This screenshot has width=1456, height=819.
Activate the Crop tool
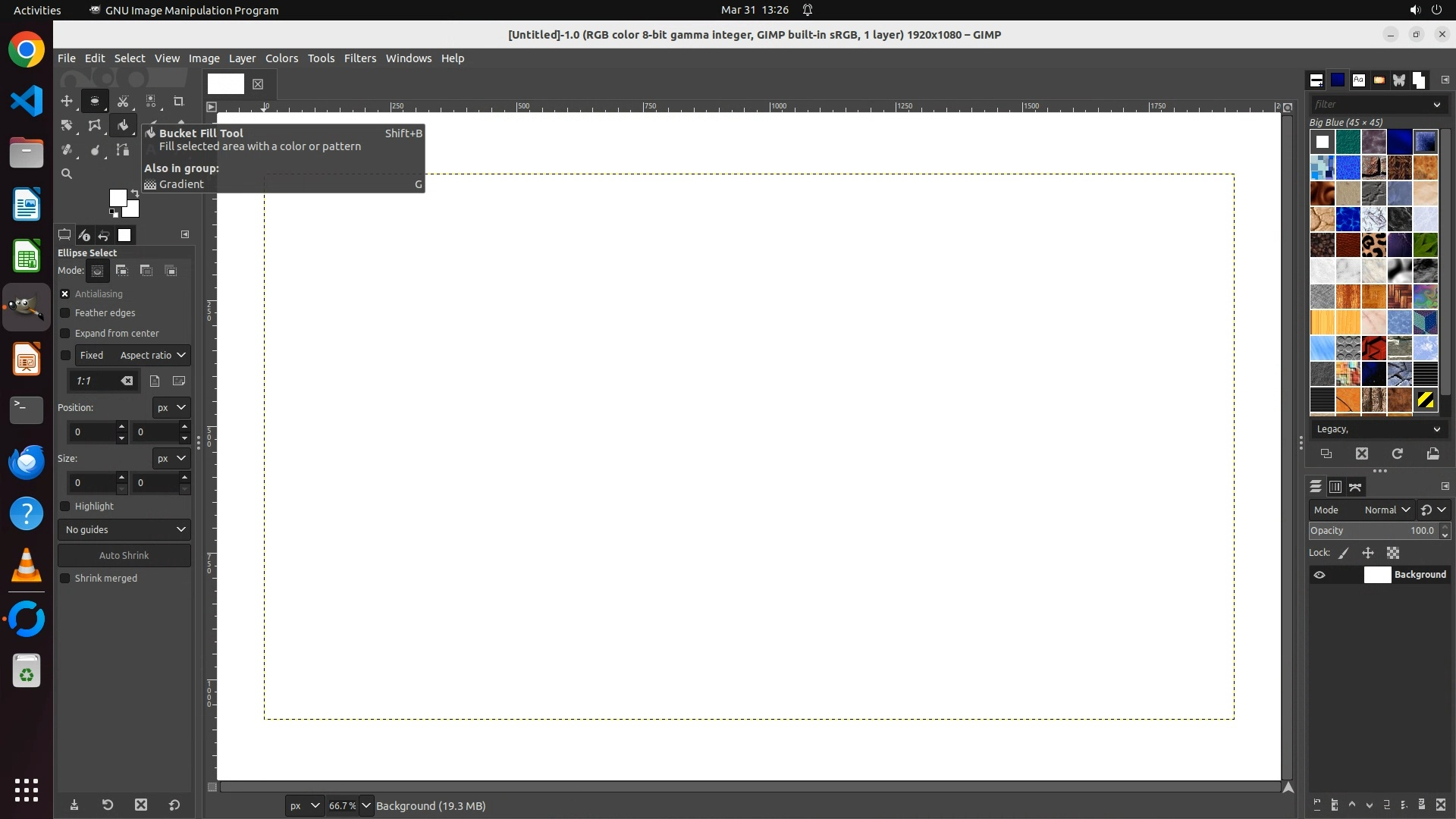click(x=179, y=101)
